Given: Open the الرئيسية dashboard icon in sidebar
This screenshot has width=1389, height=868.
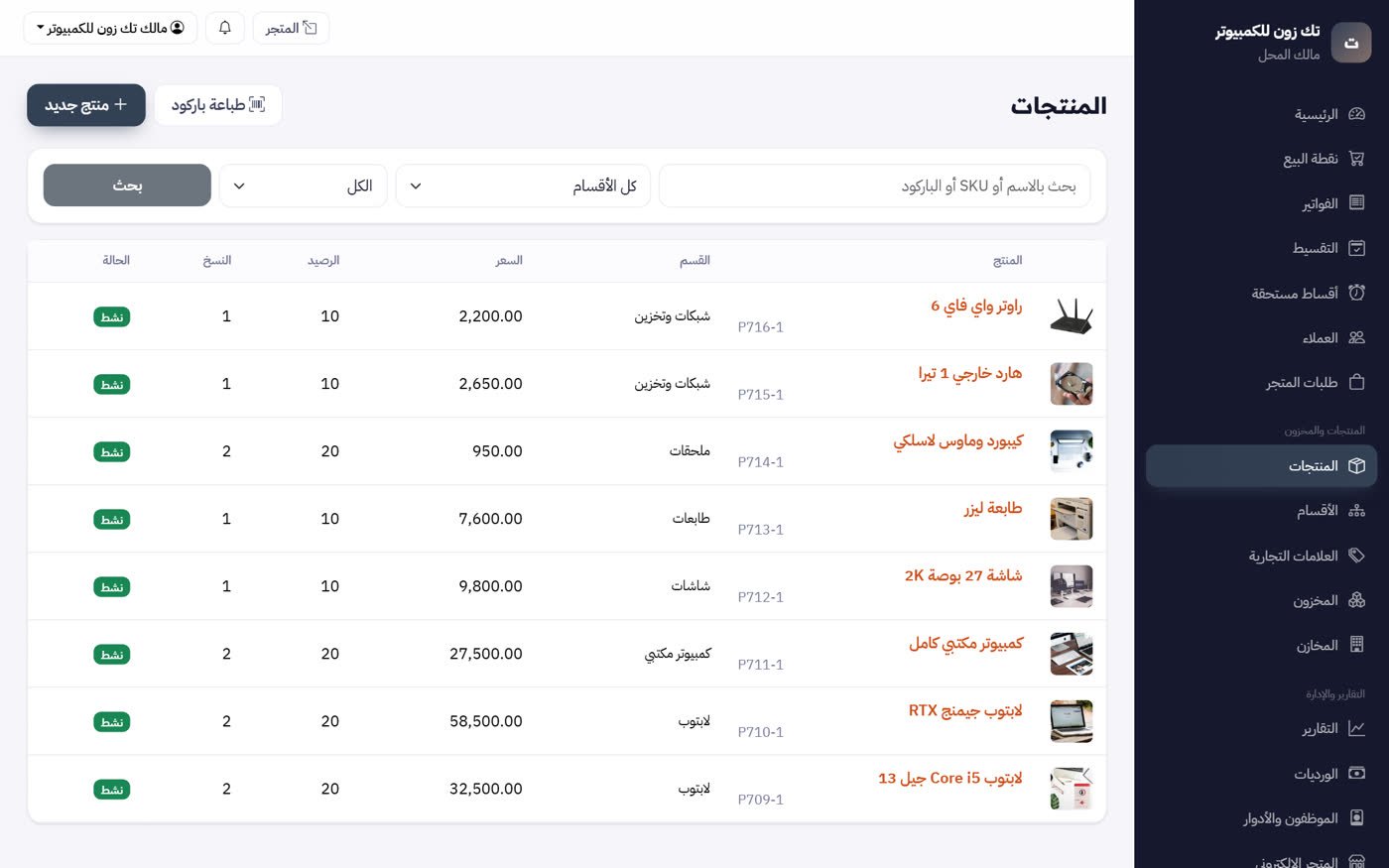Looking at the screenshot, I should click(1356, 114).
